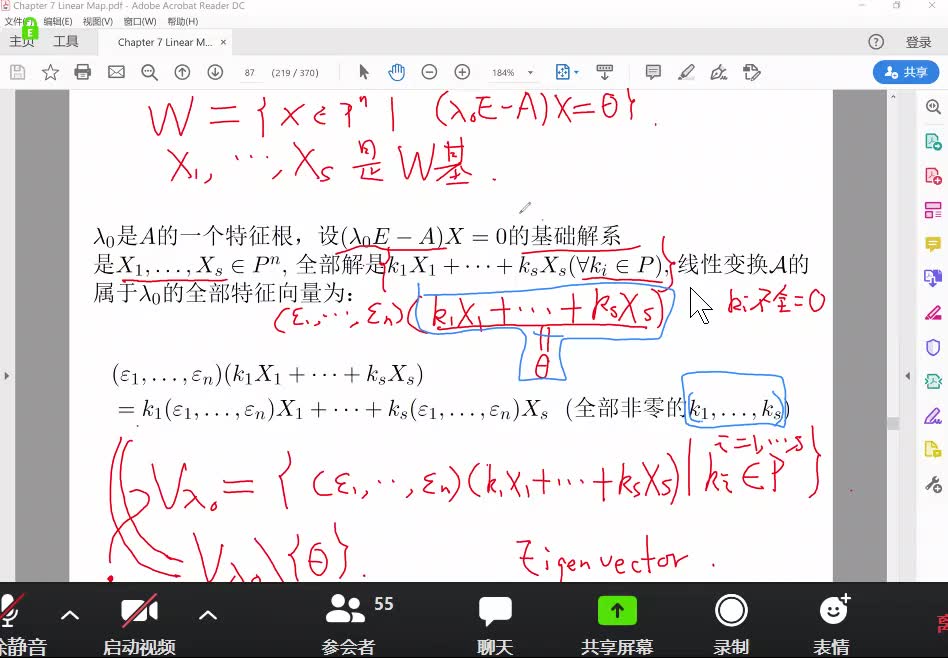The image size is (948, 658).
Task: Open the Add Sticky Note comment tool
Action: tap(651, 71)
